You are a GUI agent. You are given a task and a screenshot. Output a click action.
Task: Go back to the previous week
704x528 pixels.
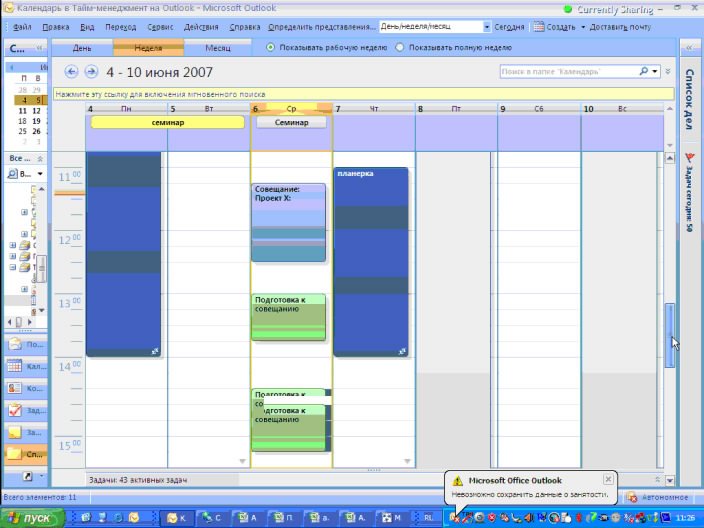(71, 72)
